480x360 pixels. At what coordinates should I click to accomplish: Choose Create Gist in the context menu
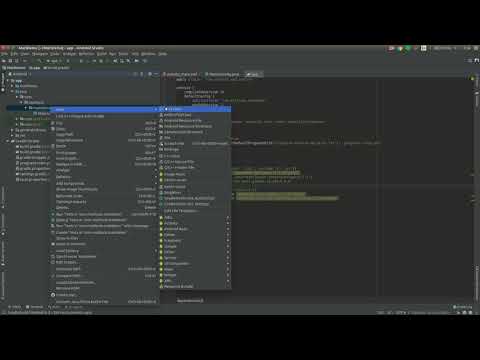pyautogui.click(x=104, y=295)
